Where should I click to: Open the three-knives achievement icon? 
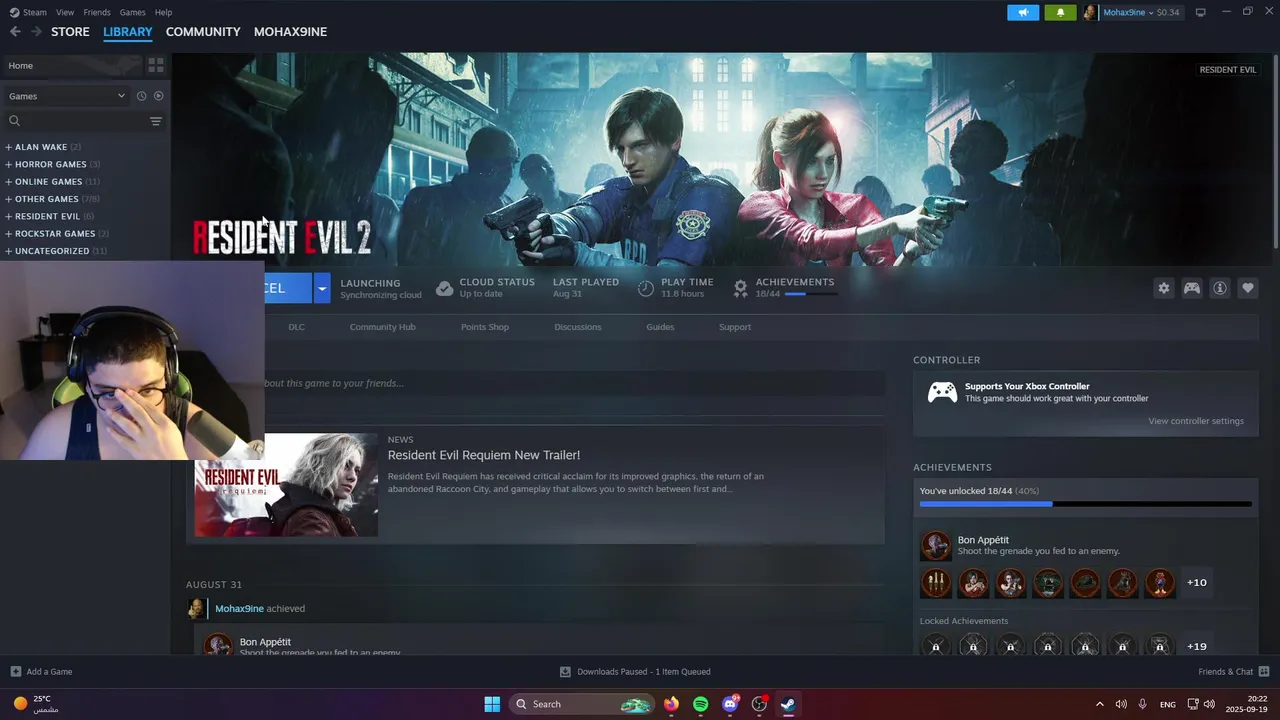[x=936, y=582]
